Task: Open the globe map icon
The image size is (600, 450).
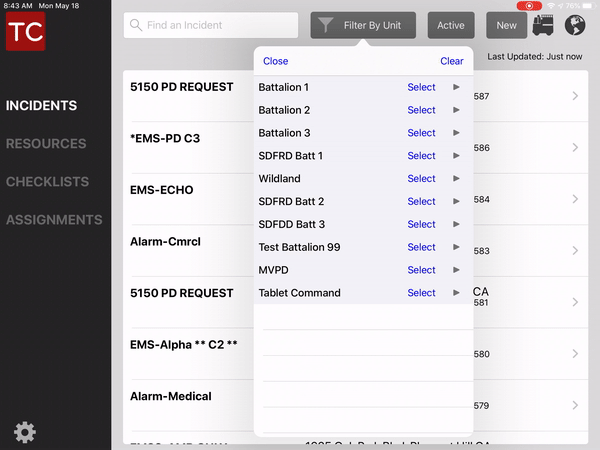Action: [575, 25]
